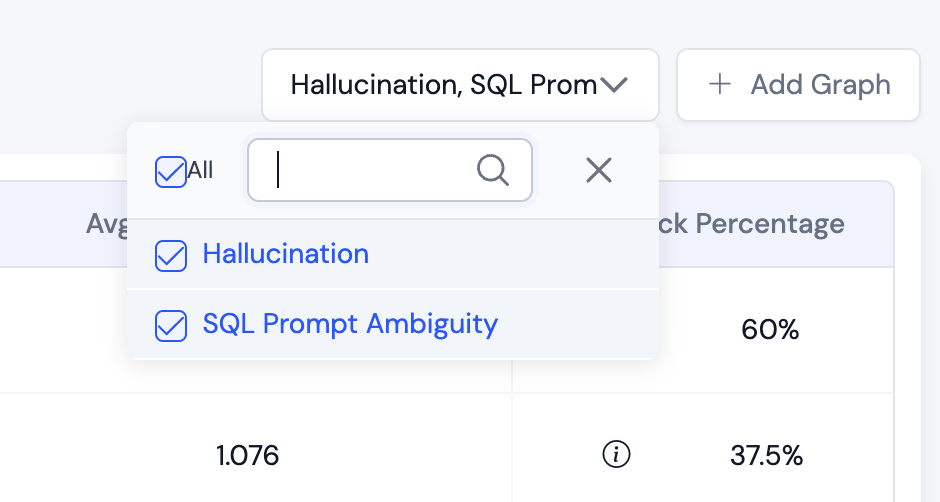Click the info icon beside 37.5%
The height and width of the screenshot is (502, 940).
click(x=617, y=456)
